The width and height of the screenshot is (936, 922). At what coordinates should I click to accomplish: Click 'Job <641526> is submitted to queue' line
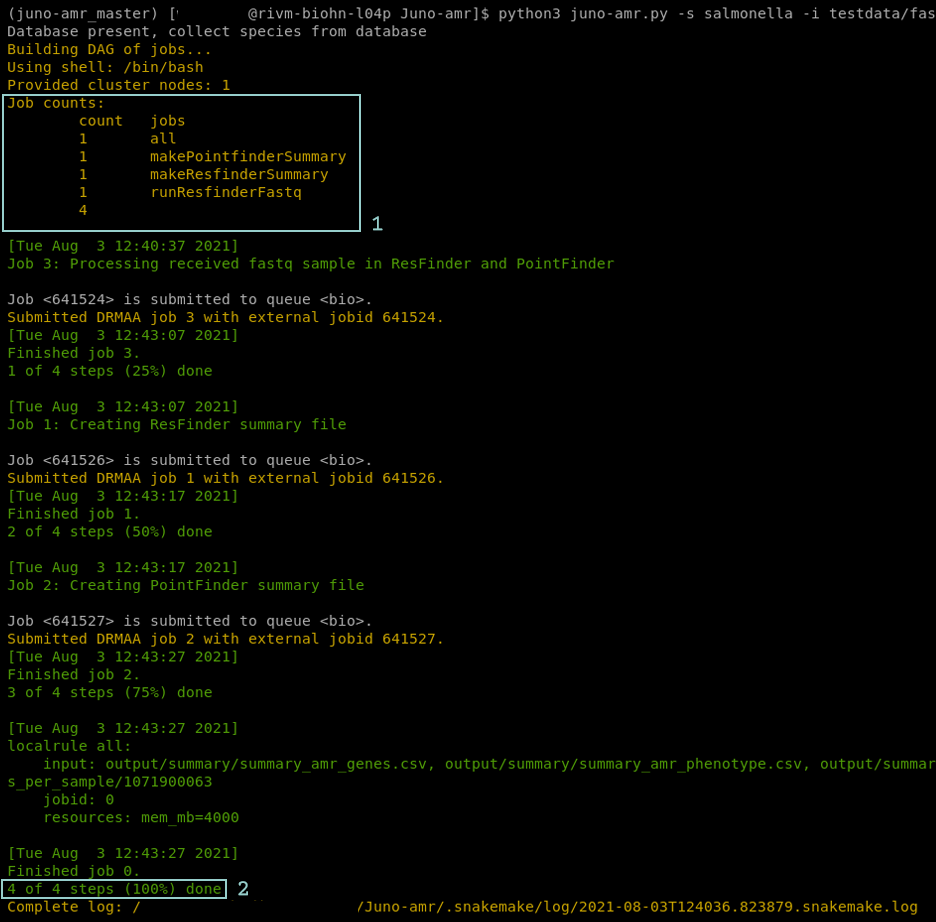coord(190,461)
